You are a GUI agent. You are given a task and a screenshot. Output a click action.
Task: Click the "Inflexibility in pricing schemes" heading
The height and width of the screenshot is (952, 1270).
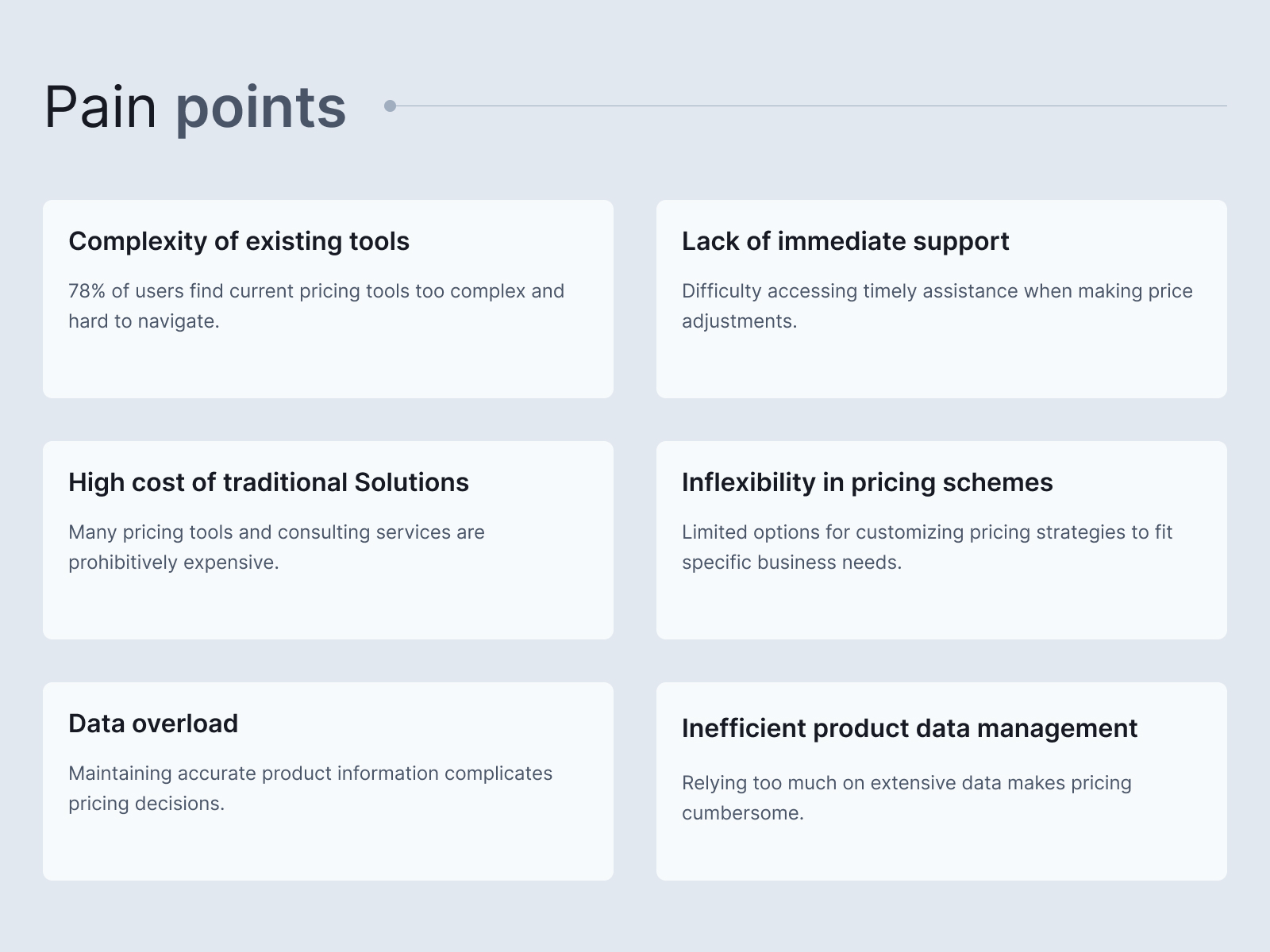tap(867, 482)
